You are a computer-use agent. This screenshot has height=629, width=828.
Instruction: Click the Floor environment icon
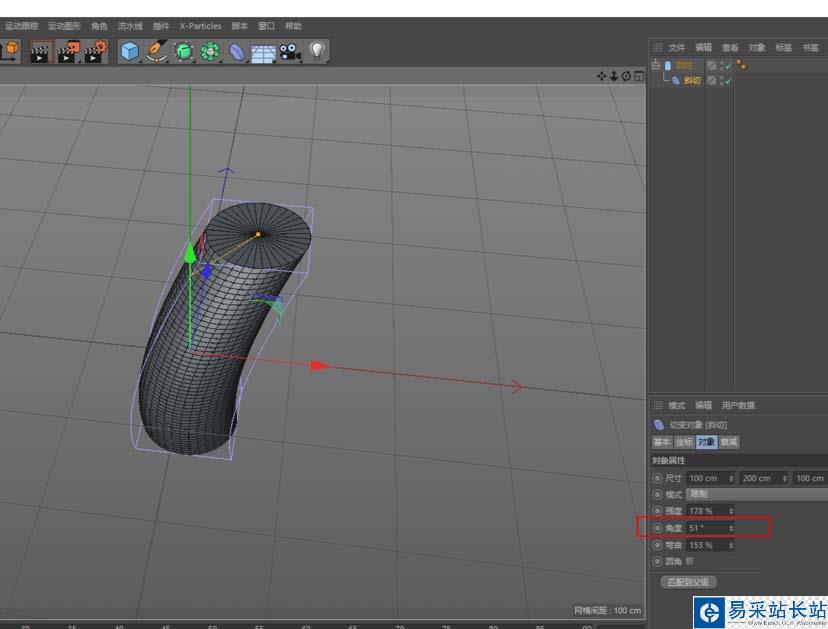point(264,51)
